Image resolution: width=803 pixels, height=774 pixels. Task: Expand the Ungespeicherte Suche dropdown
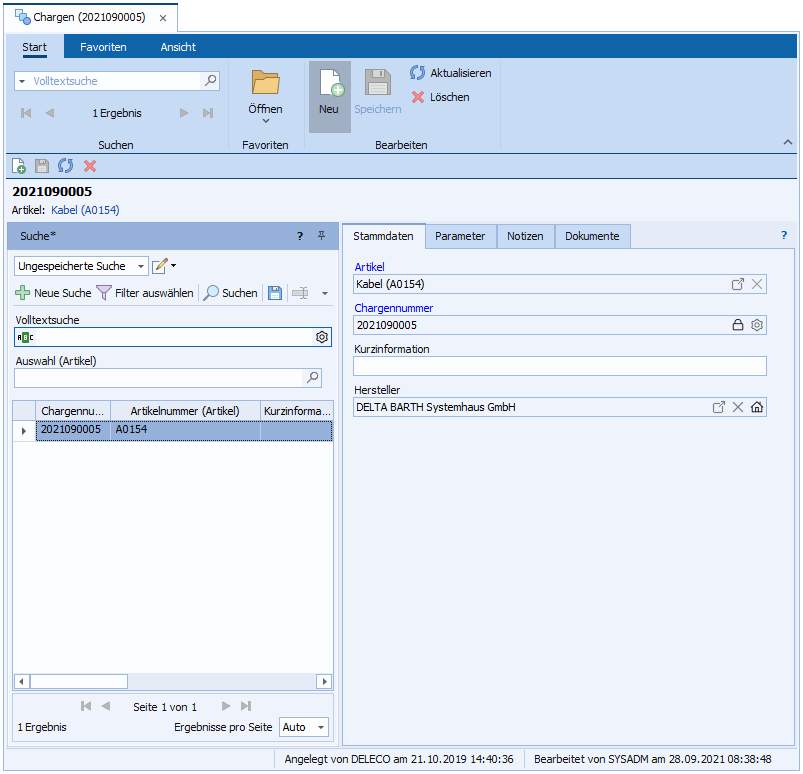pyautogui.click(x=140, y=266)
